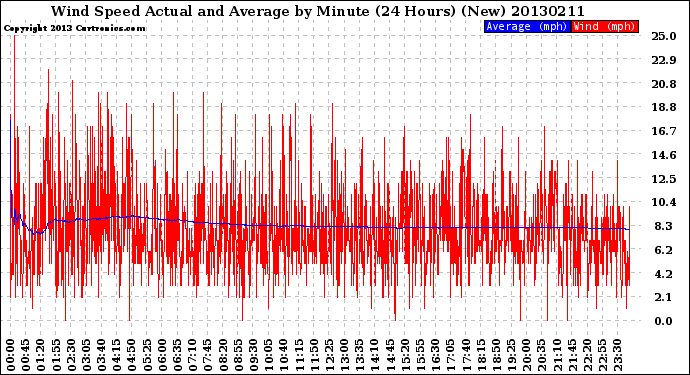Click the 21:10 time axis label
690x375 pixels.
point(556,354)
